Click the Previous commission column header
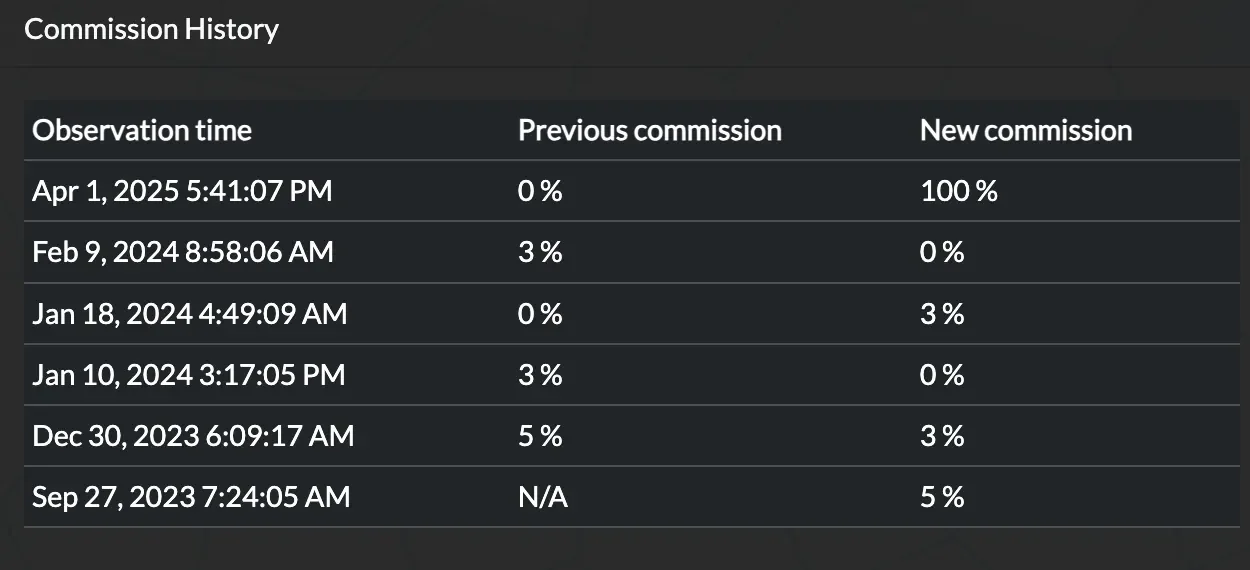The image size is (1250, 570). tap(649, 130)
